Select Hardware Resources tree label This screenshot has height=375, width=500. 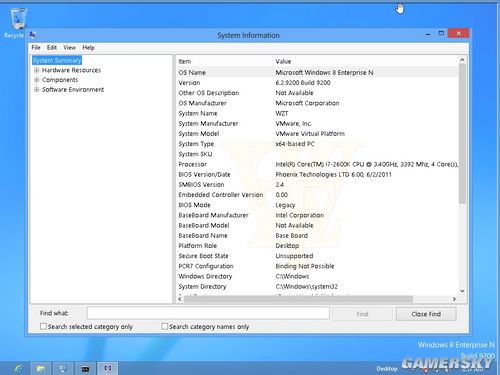click(71, 70)
